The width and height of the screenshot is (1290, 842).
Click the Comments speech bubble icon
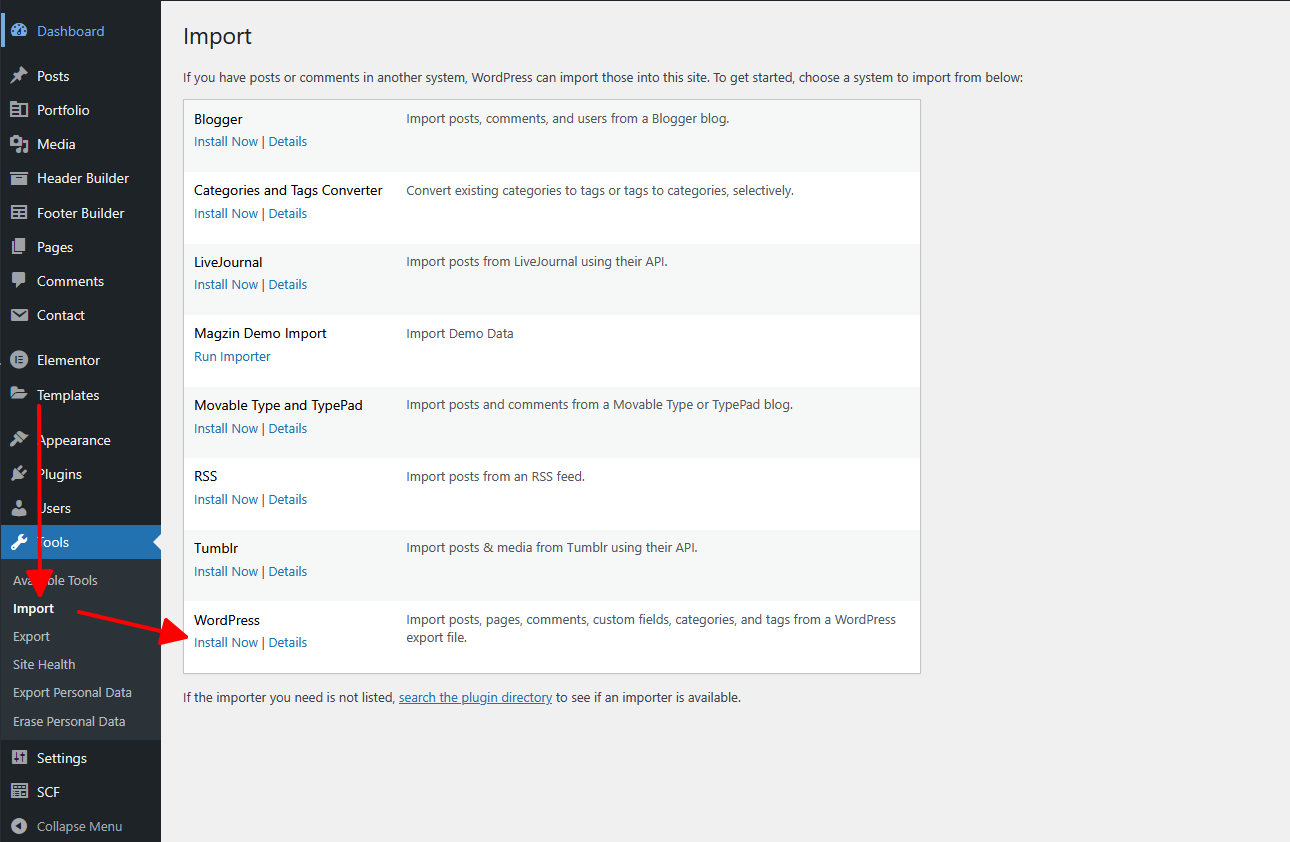[19, 281]
